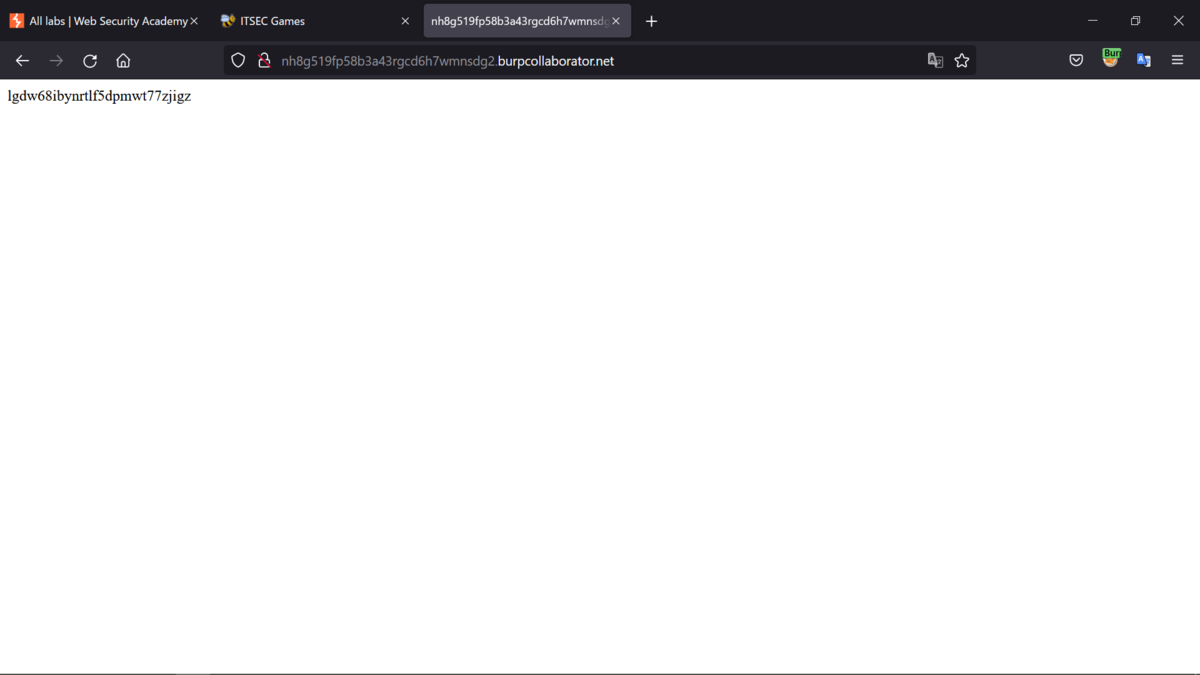Open the browser home page
The height and width of the screenshot is (675, 1200).
(x=123, y=61)
